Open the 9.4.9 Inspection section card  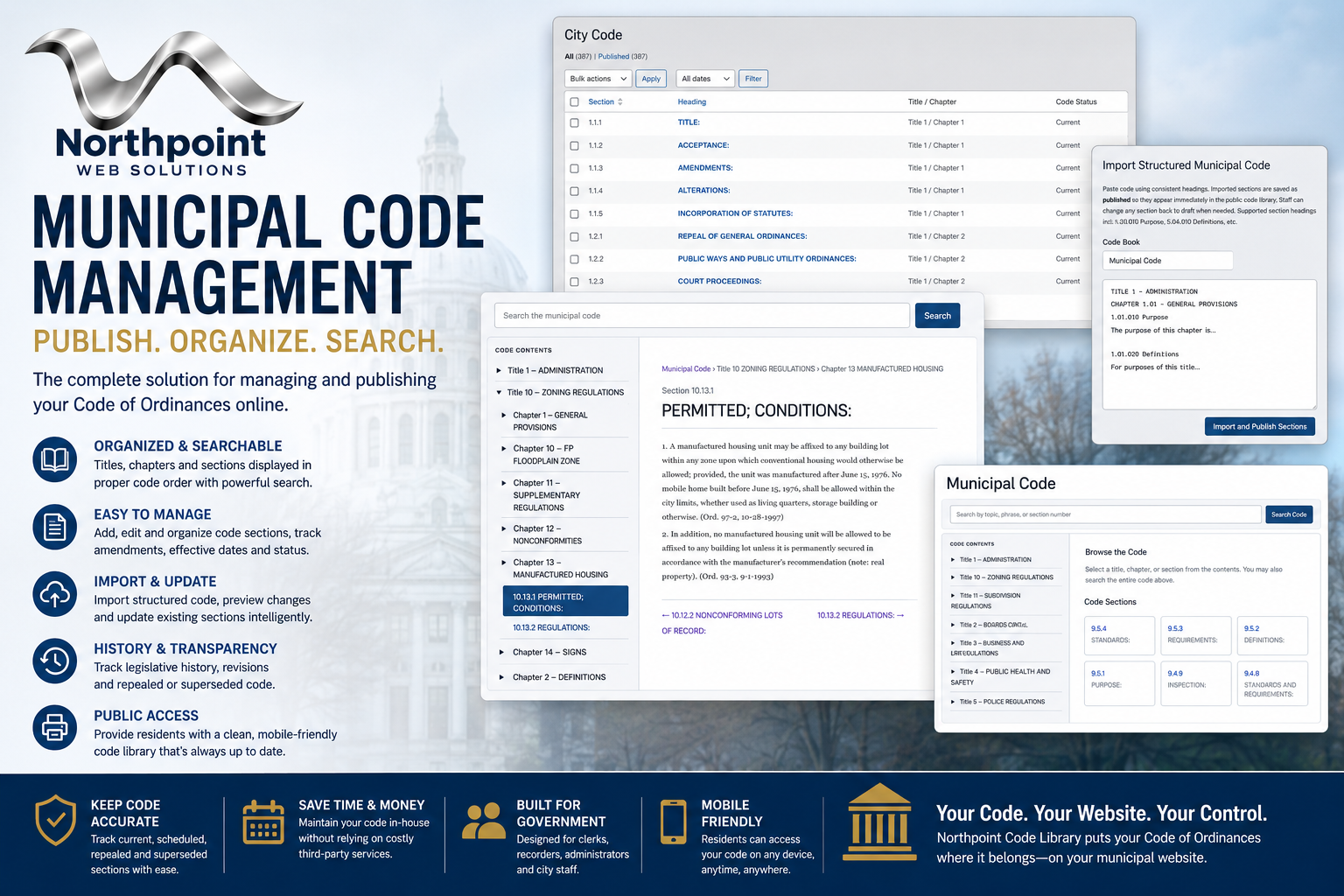[1195, 683]
